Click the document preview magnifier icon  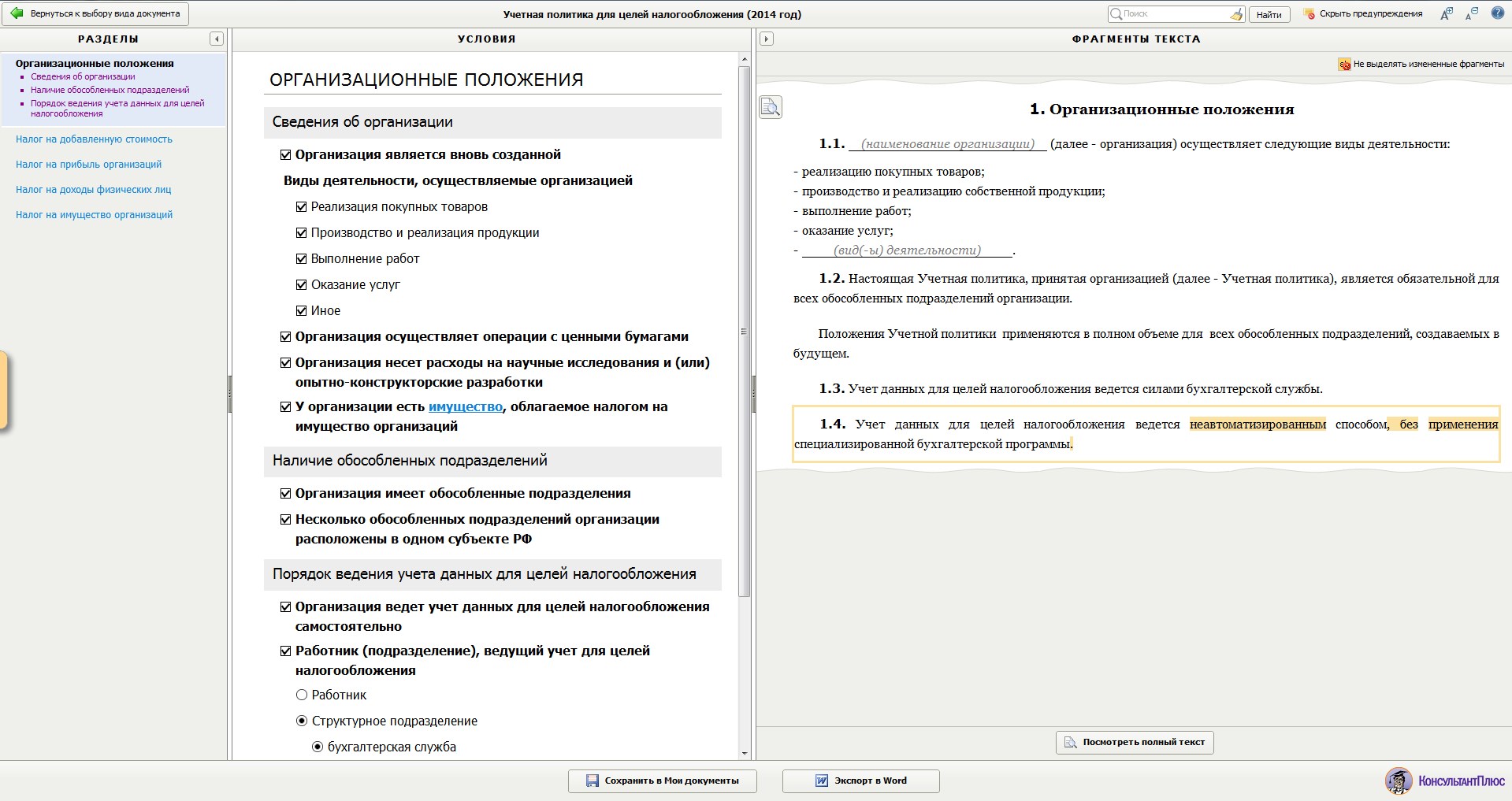(x=770, y=107)
